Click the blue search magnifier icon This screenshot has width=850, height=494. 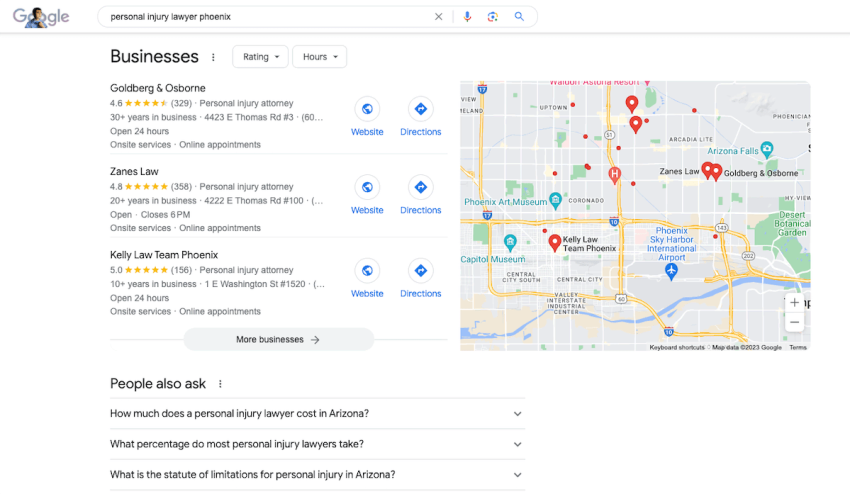coord(519,17)
